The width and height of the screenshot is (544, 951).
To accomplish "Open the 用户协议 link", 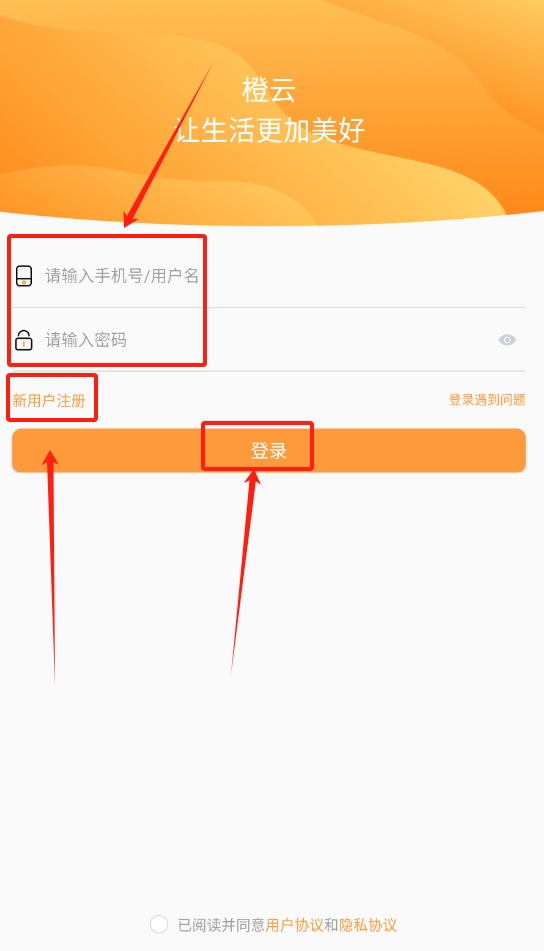I will point(294,925).
